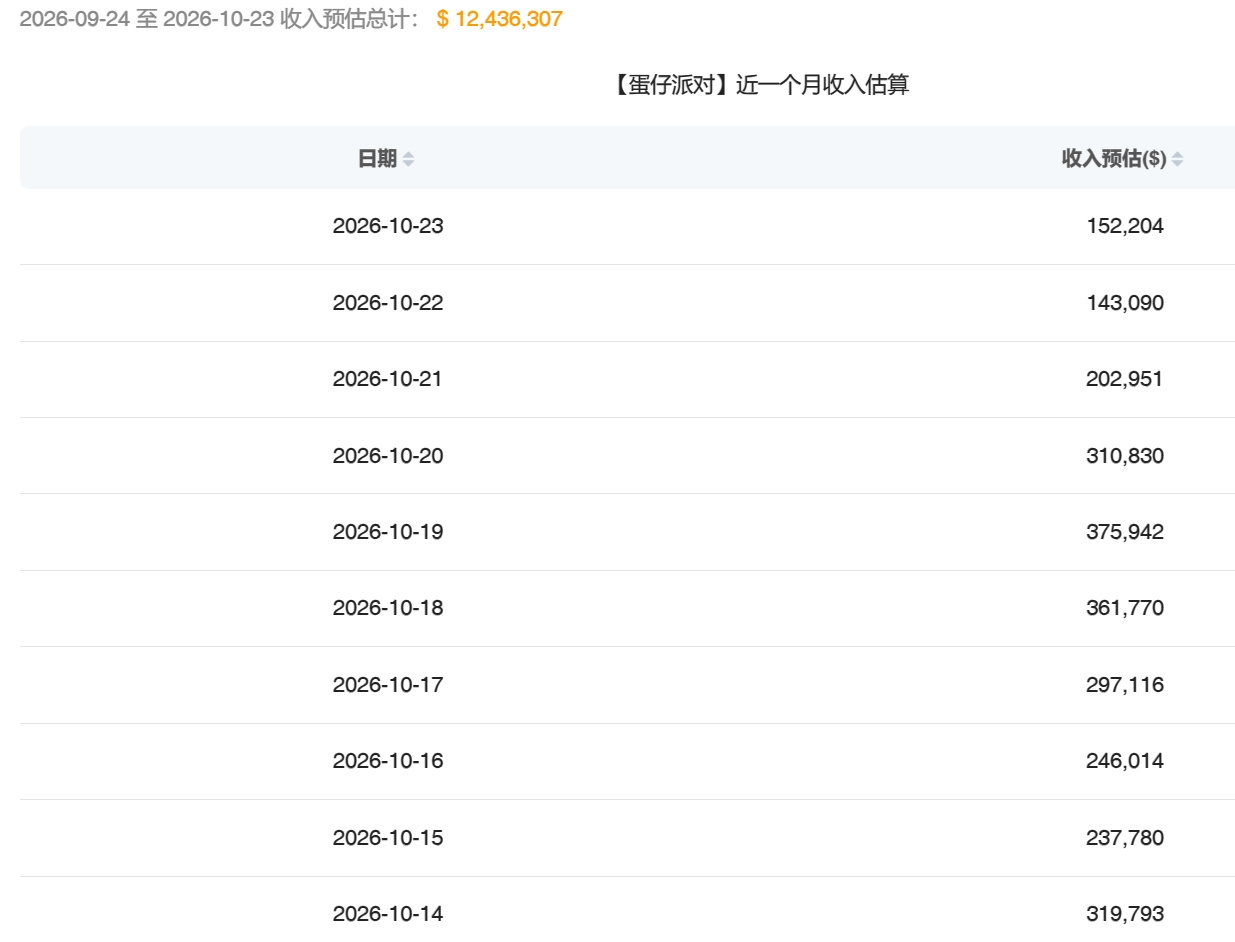This screenshot has width=1235, height=942.
Task: Select revenue value 152,204
Action: [x=1125, y=226]
